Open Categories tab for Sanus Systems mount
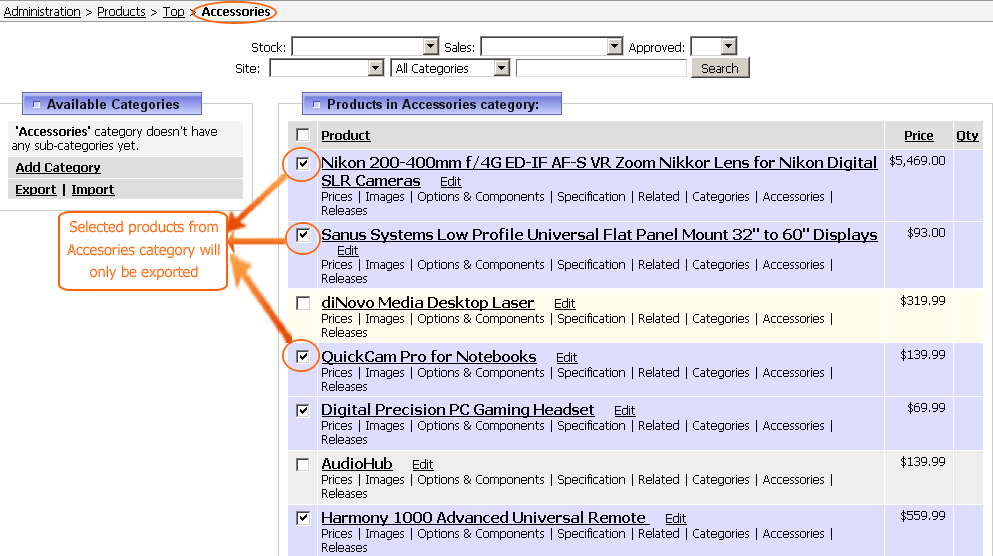The width and height of the screenshot is (993, 556). [721, 265]
